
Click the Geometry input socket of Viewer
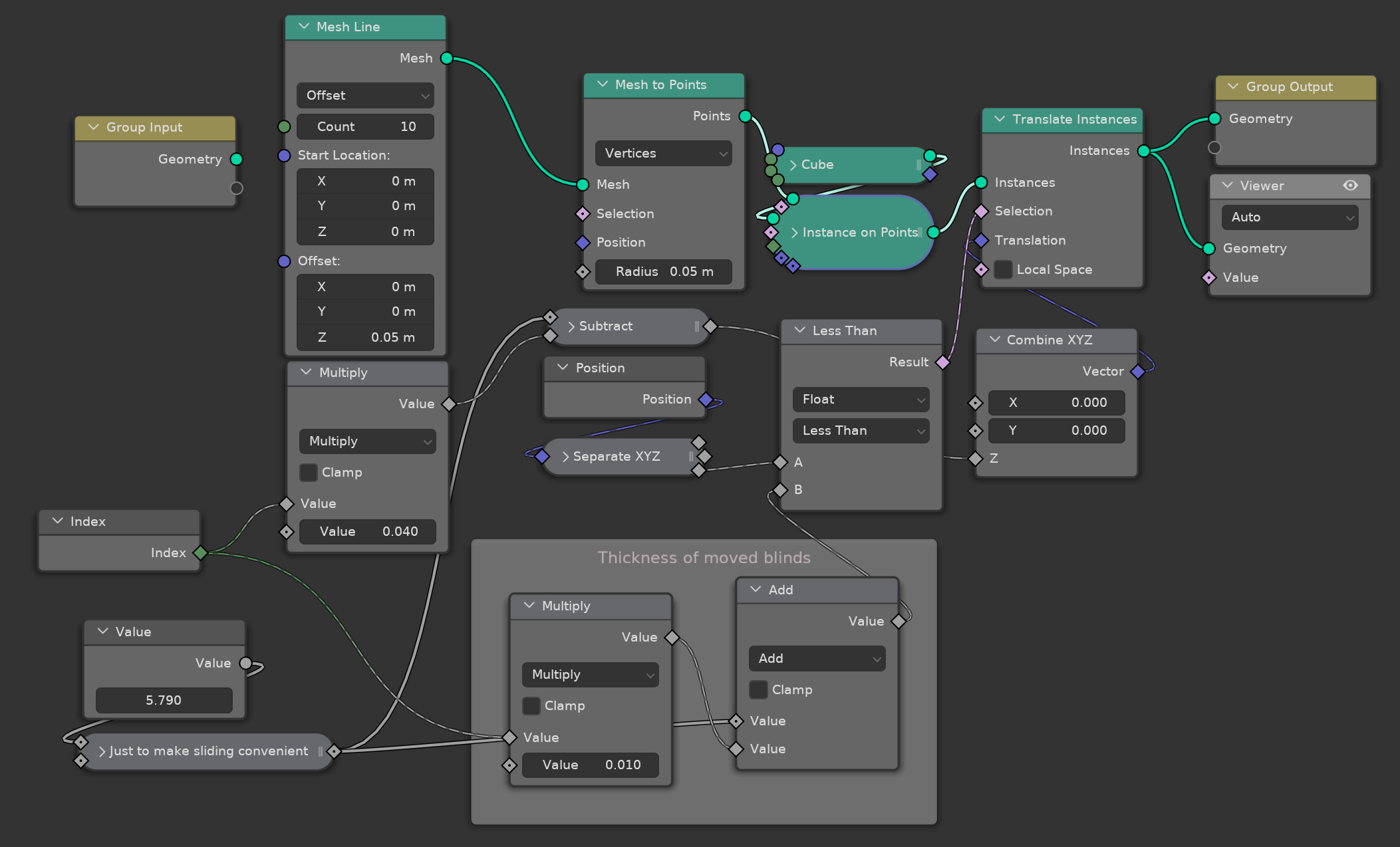pos(1208,249)
